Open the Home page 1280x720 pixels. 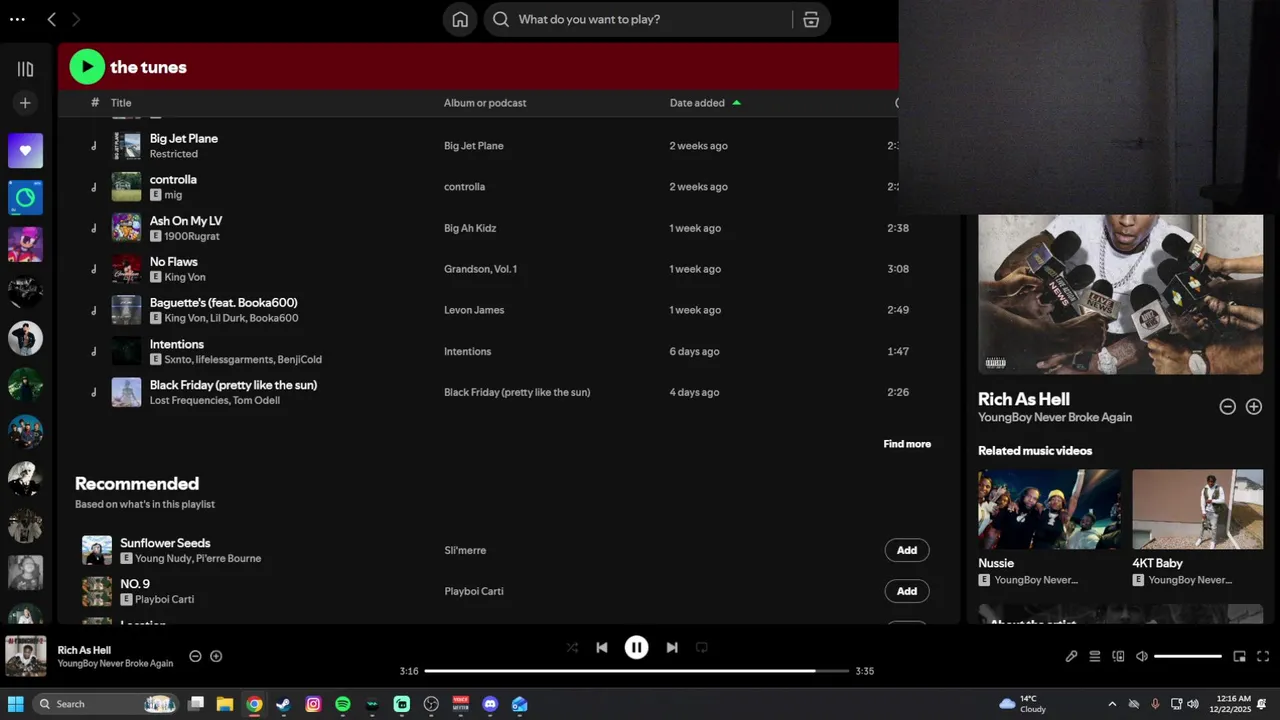pos(460,19)
